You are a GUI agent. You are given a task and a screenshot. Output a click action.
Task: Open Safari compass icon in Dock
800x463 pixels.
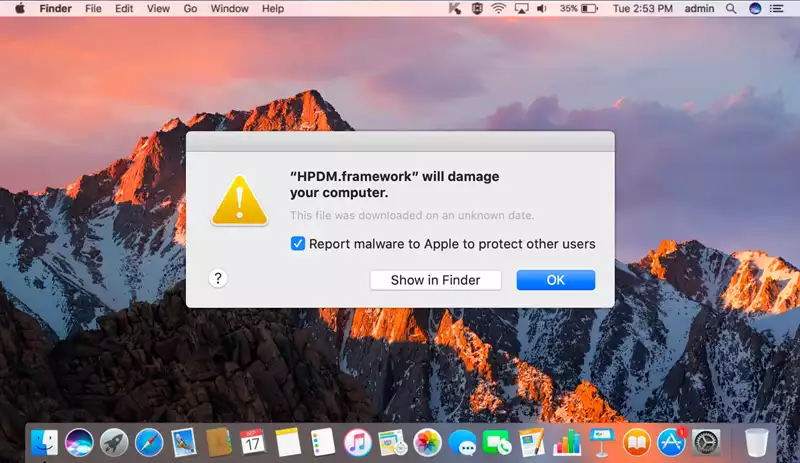[149, 443]
